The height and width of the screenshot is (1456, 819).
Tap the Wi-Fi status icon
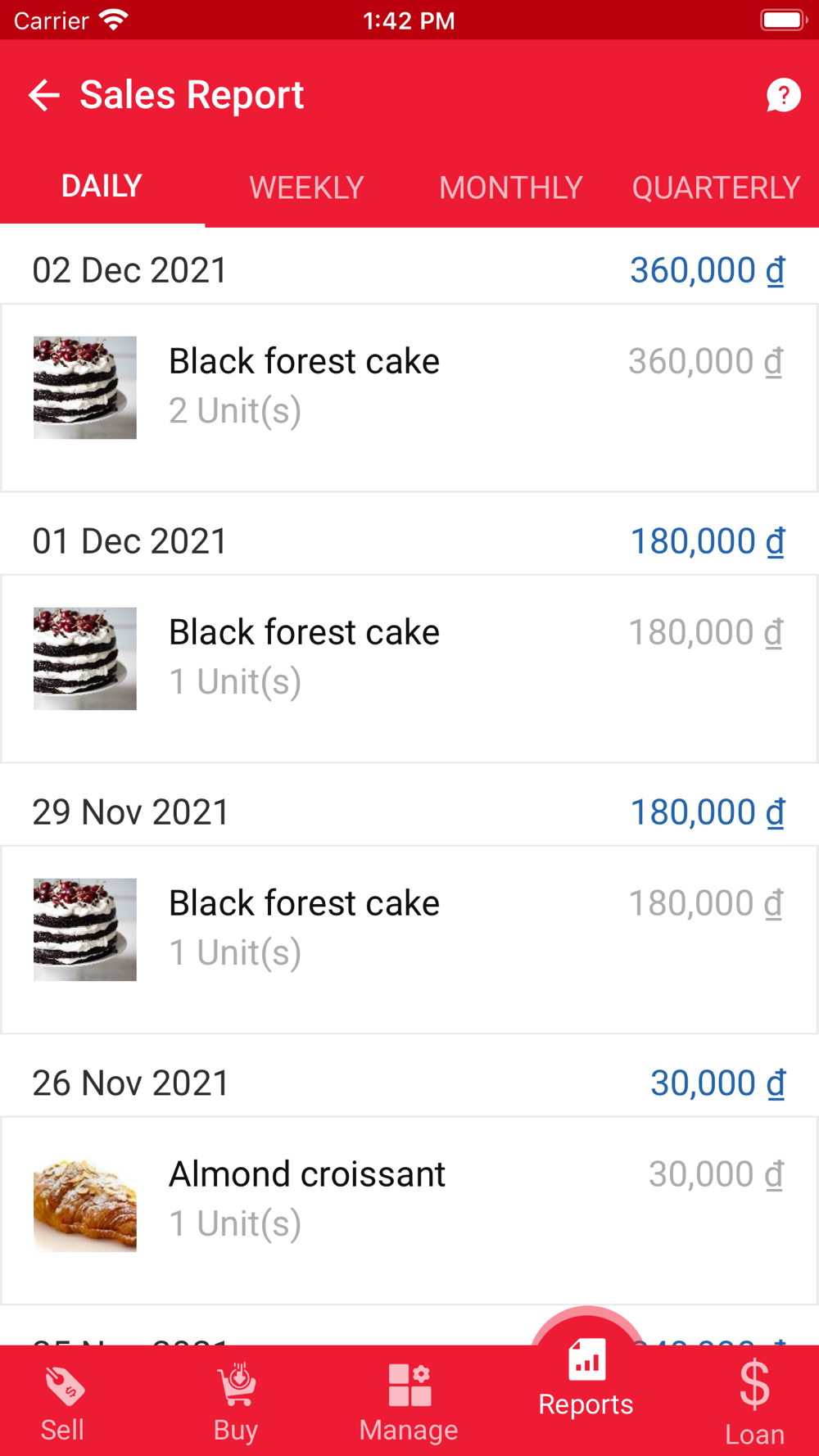114,20
